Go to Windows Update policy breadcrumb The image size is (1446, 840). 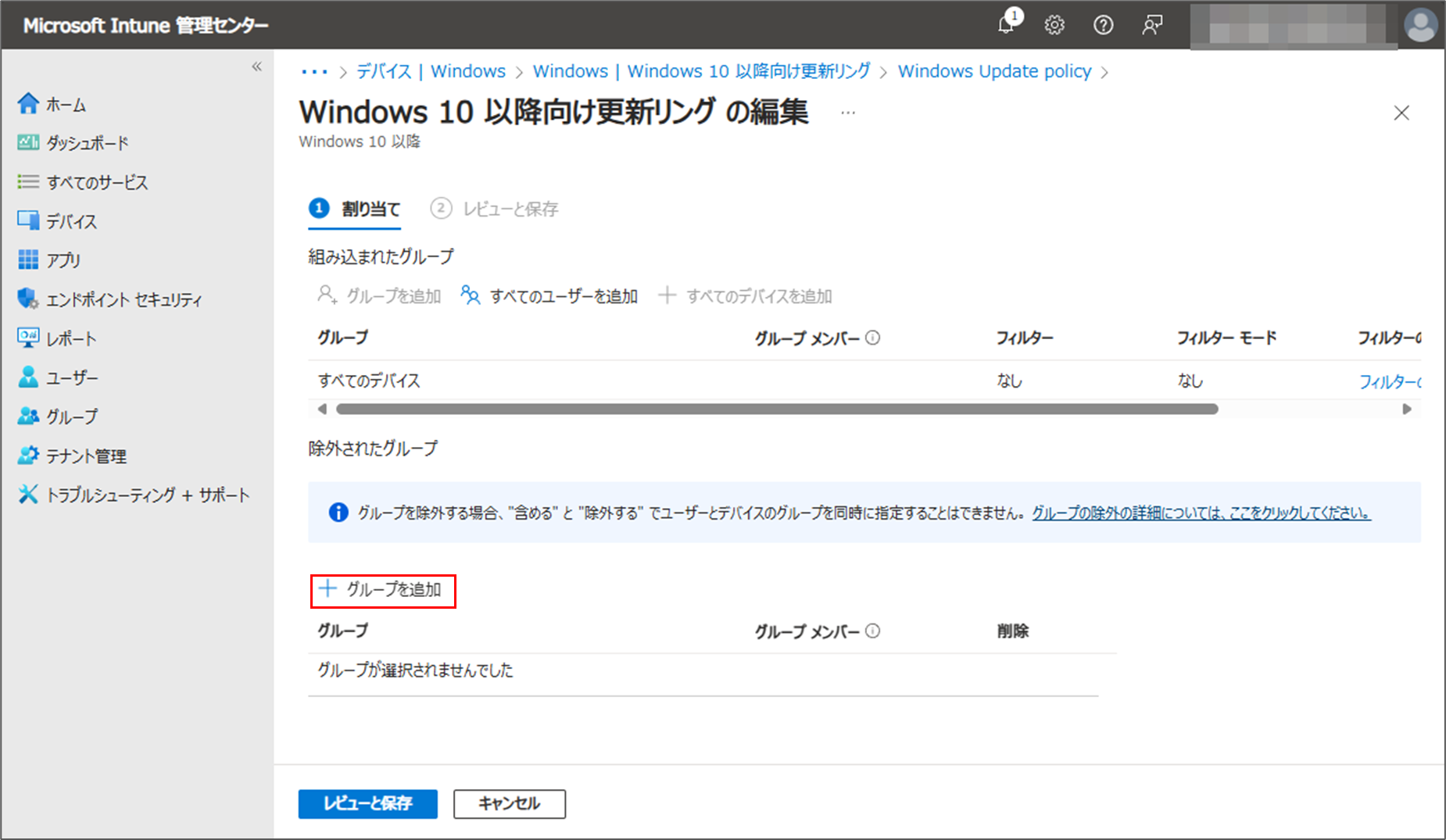pyautogui.click(x=994, y=71)
